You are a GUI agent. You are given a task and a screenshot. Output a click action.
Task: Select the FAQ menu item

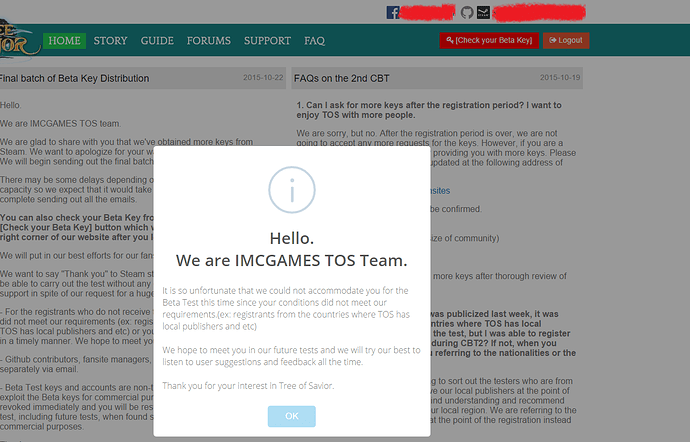pyautogui.click(x=314, y=41)
